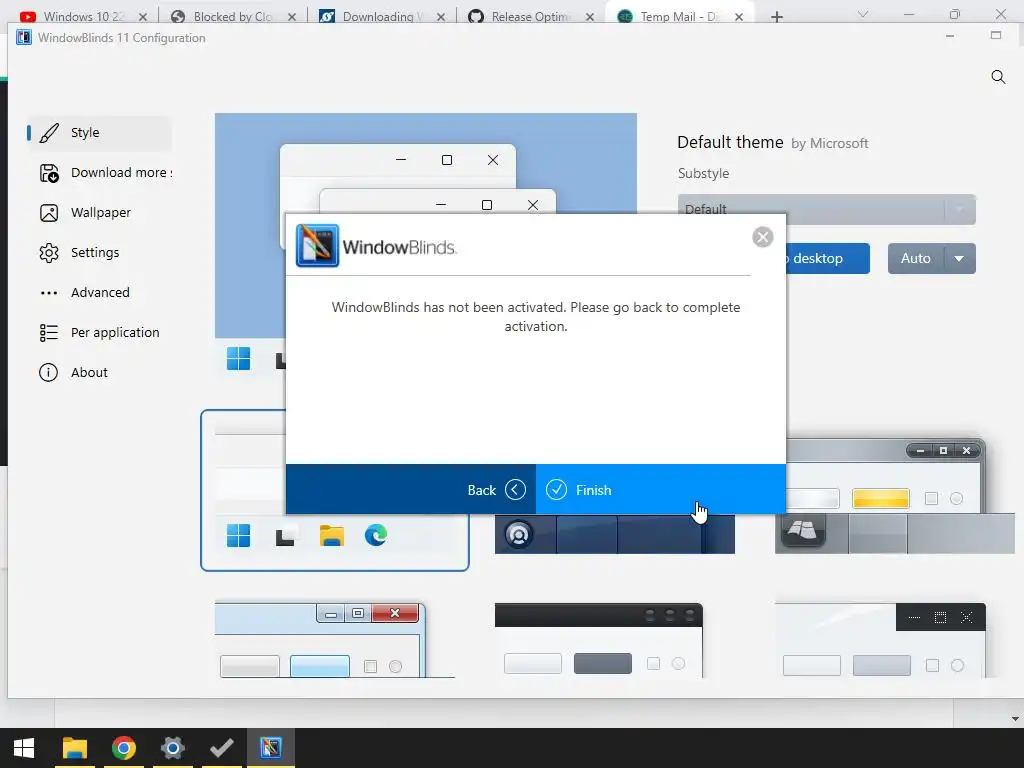Go to Wallpaper section
The width and height of the screenshot is (1024, 768).
[99, 213]
